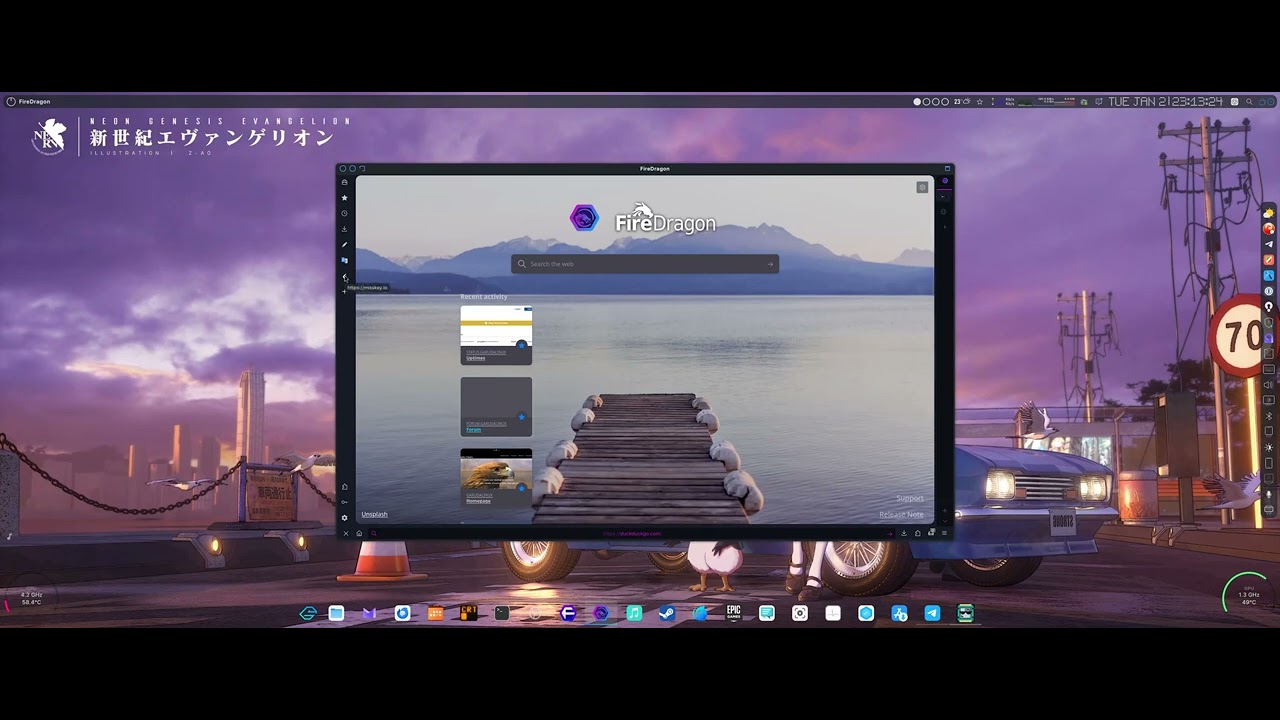Image resolution: width=1280 pixels, height=720 pixels.
Task: Open the FireDragon icon in the dock
Action: click(601, 613)
